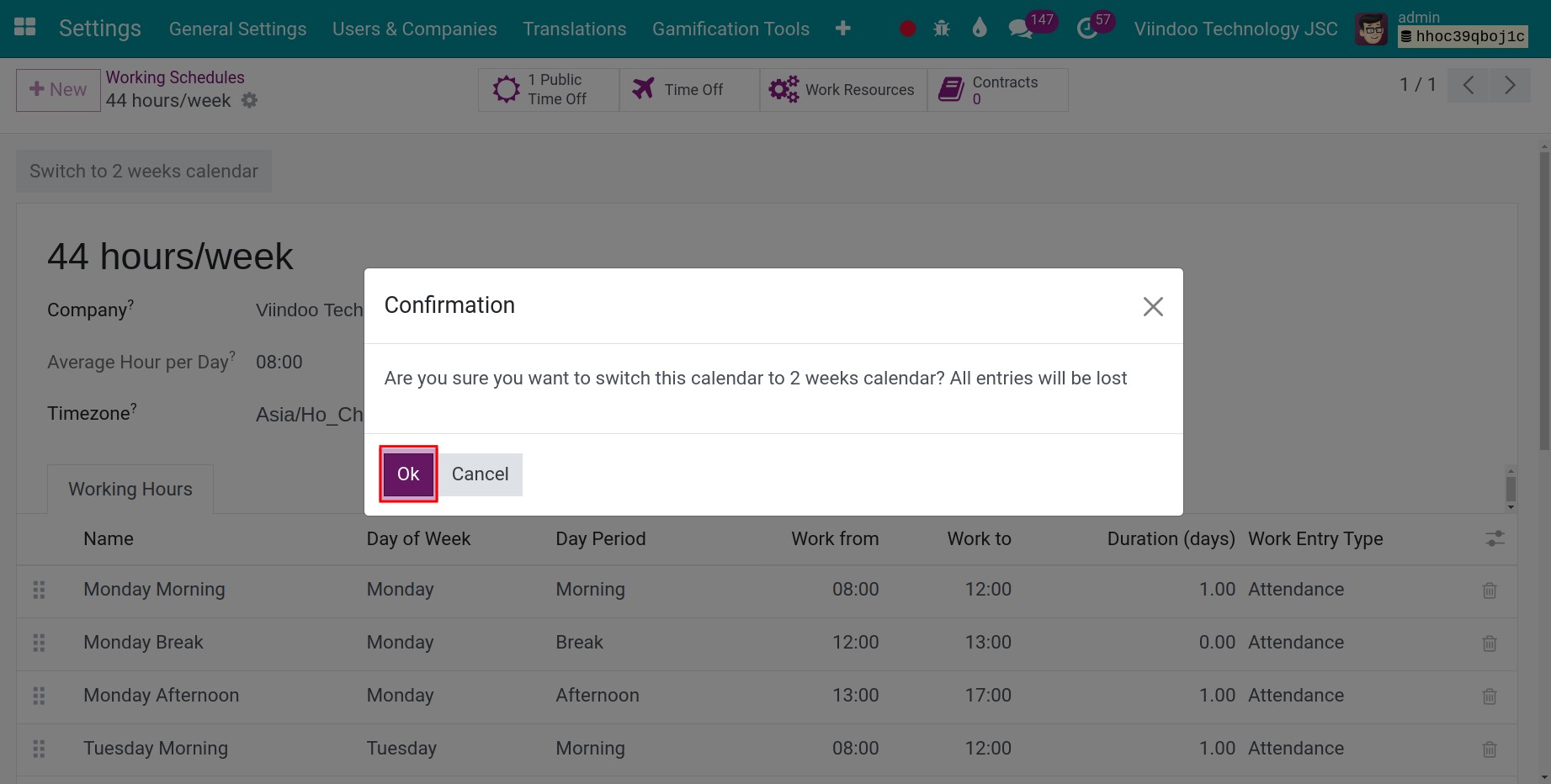Open Translations menu
Image resolution: width=1551 pixels, height=784 pixels.
pos(575,29)
